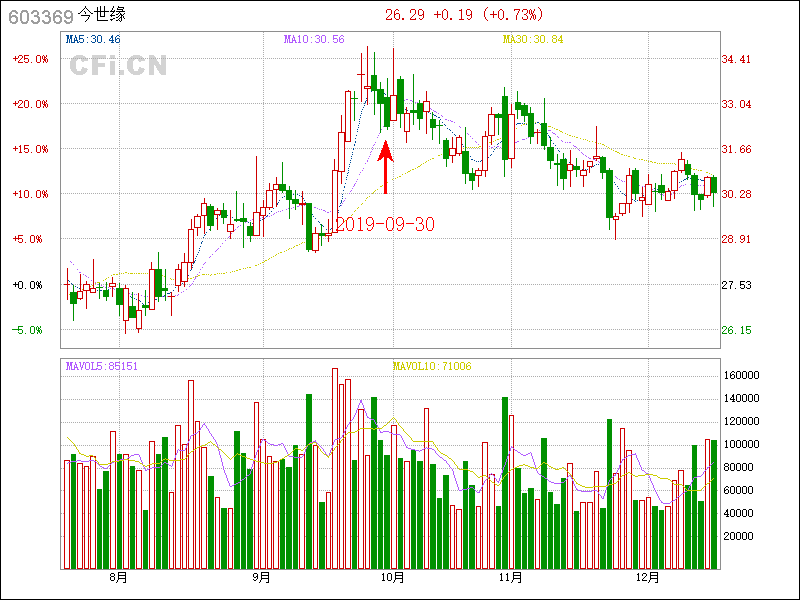Select the 8月 month label on the time axis

(118, 577)
